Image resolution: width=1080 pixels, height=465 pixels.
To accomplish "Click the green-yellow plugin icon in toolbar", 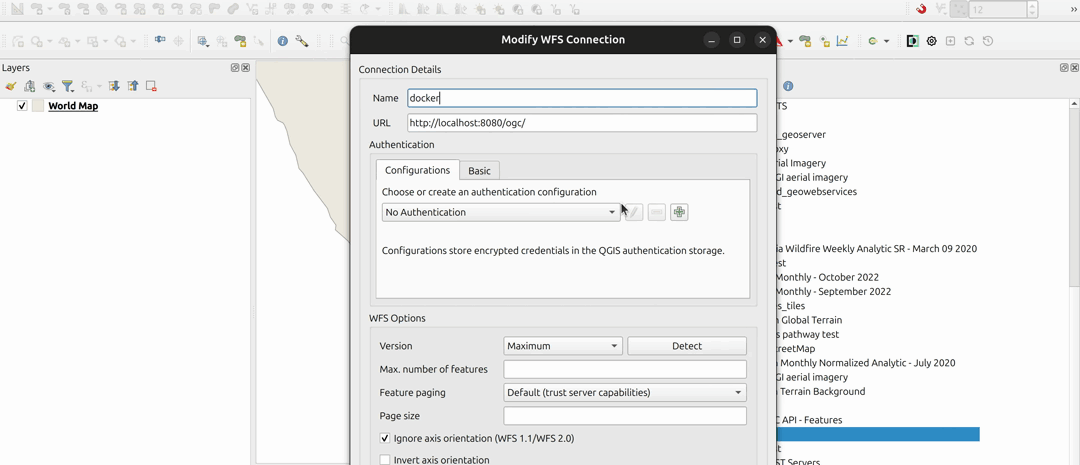I will (873, 41).
